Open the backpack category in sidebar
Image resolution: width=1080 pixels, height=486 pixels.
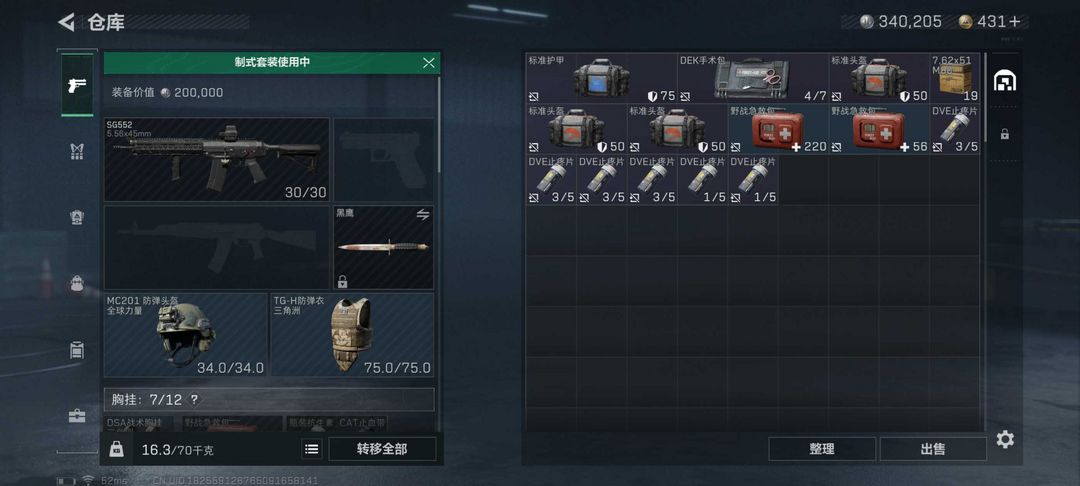pos(77,283)
